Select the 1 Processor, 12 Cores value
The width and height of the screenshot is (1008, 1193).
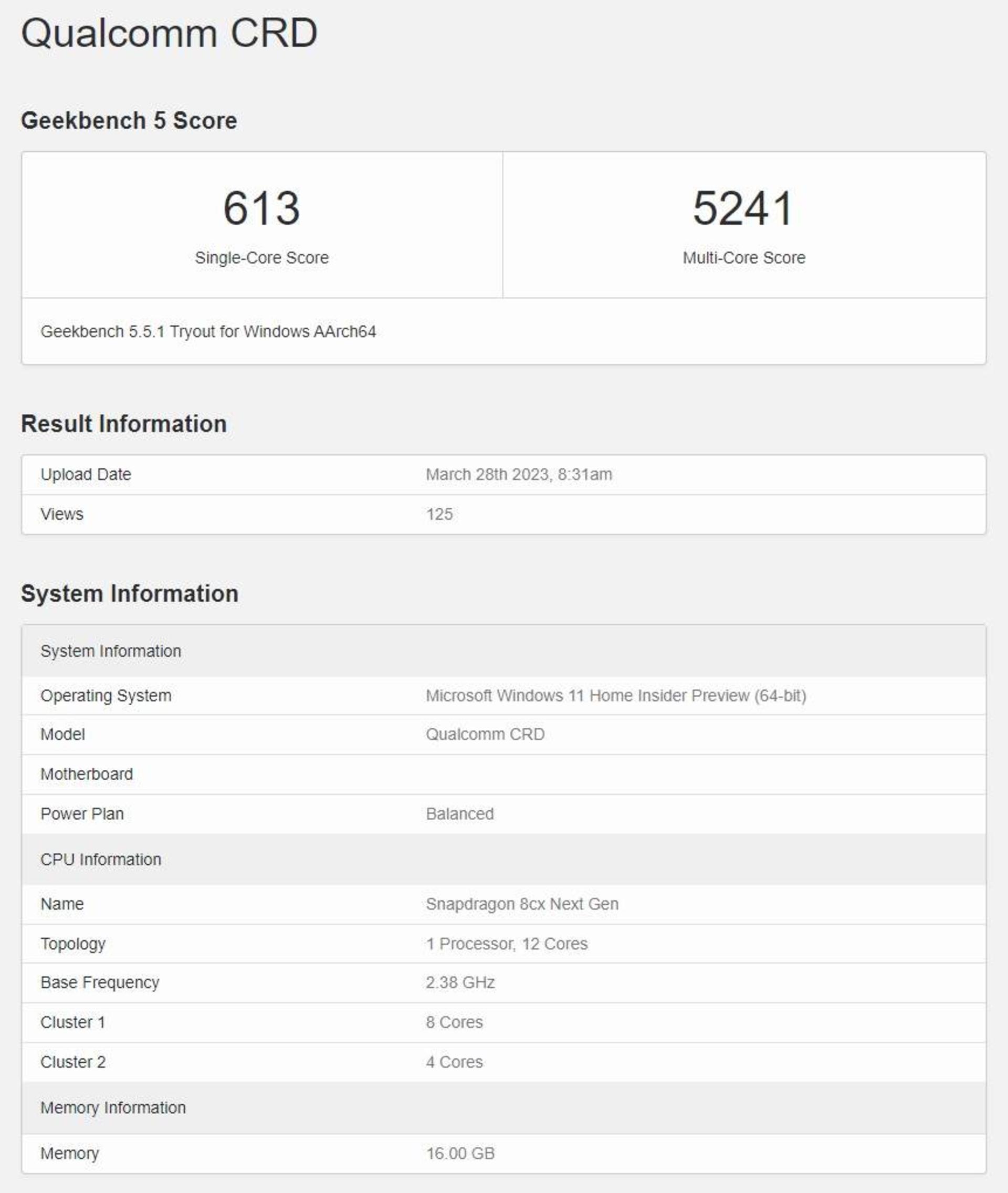click(506, 944)
